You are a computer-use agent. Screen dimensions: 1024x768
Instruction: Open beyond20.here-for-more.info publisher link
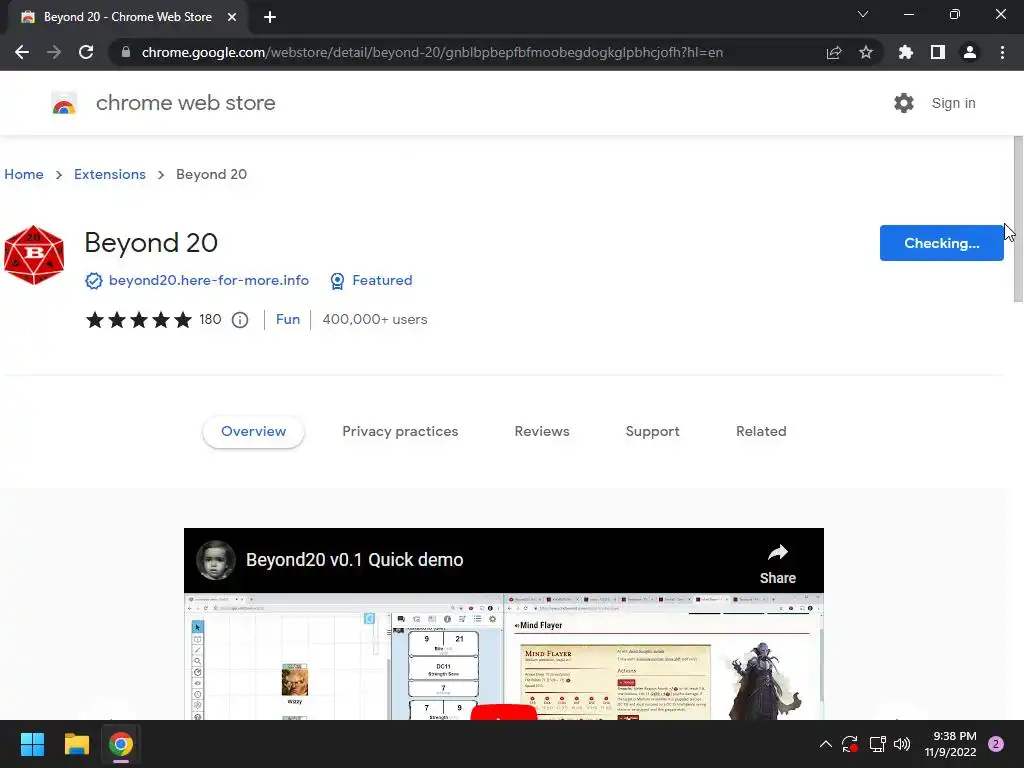click(x=209, y=280)
